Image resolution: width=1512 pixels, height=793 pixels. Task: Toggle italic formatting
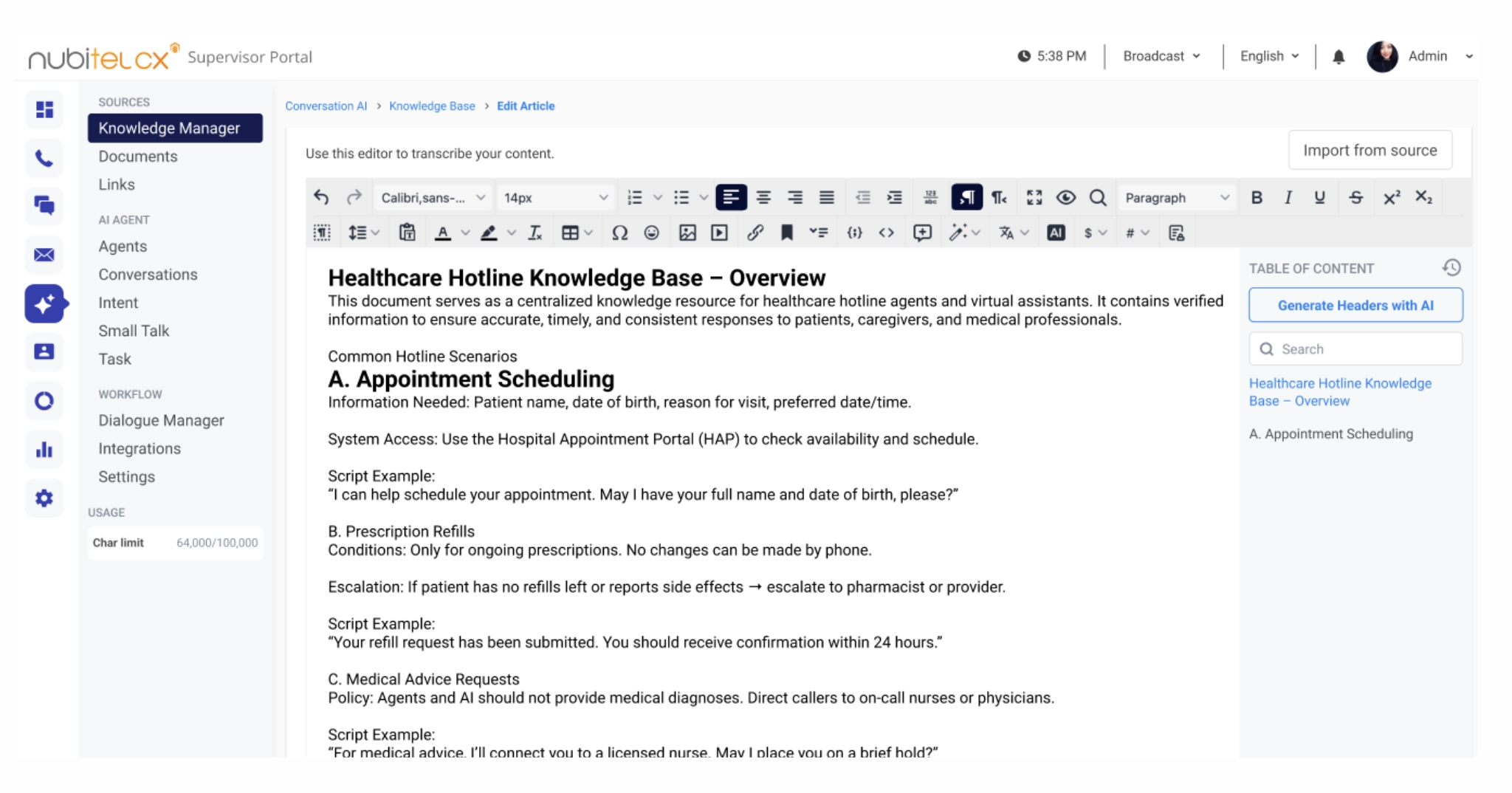pyautogui.click(x=1288, y=198)
